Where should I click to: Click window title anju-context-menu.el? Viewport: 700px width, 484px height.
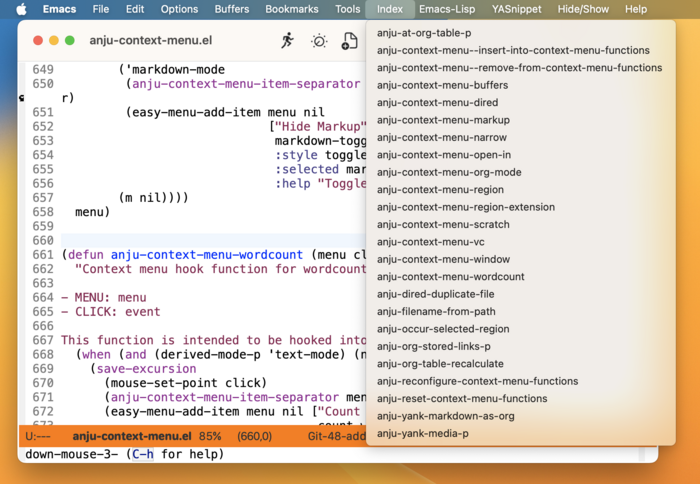point(150,40)
